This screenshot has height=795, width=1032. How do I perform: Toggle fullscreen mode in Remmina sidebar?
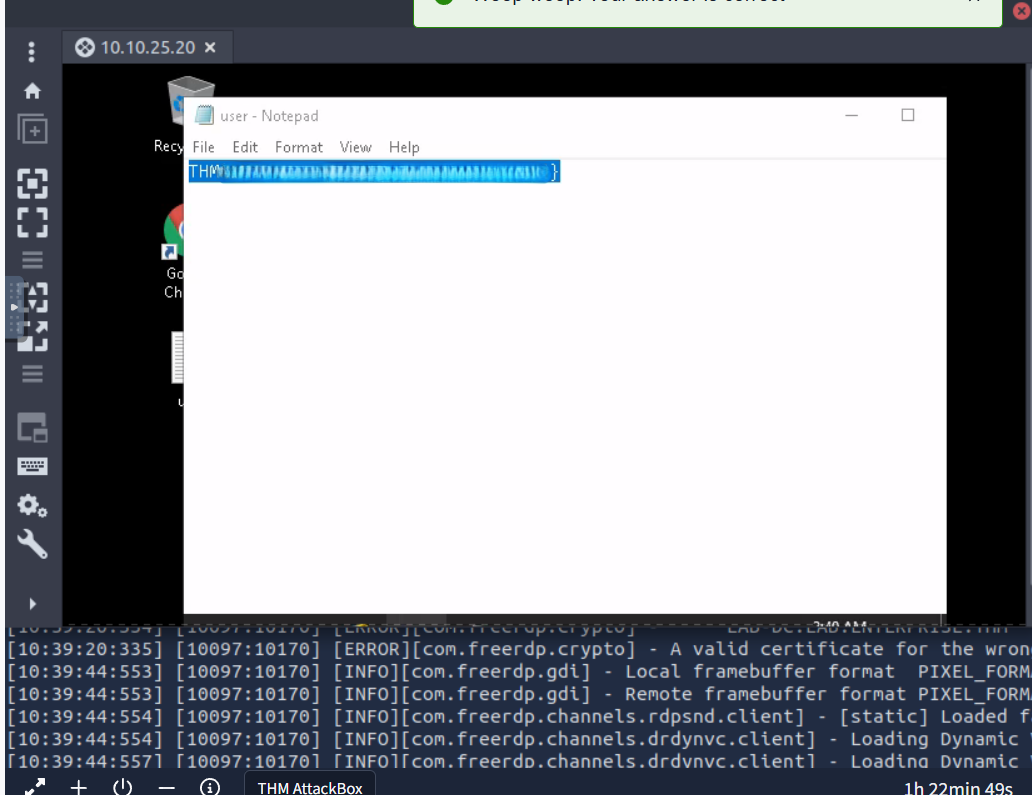click(32, 220)
